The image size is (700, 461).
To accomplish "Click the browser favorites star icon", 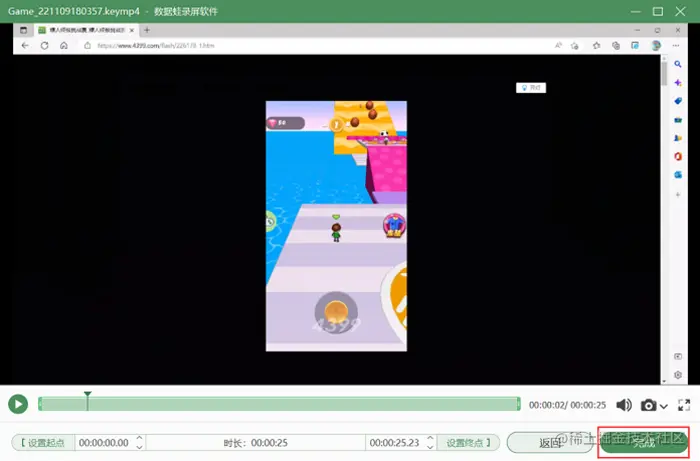I will pyautogui.click(x=596, y=46).
